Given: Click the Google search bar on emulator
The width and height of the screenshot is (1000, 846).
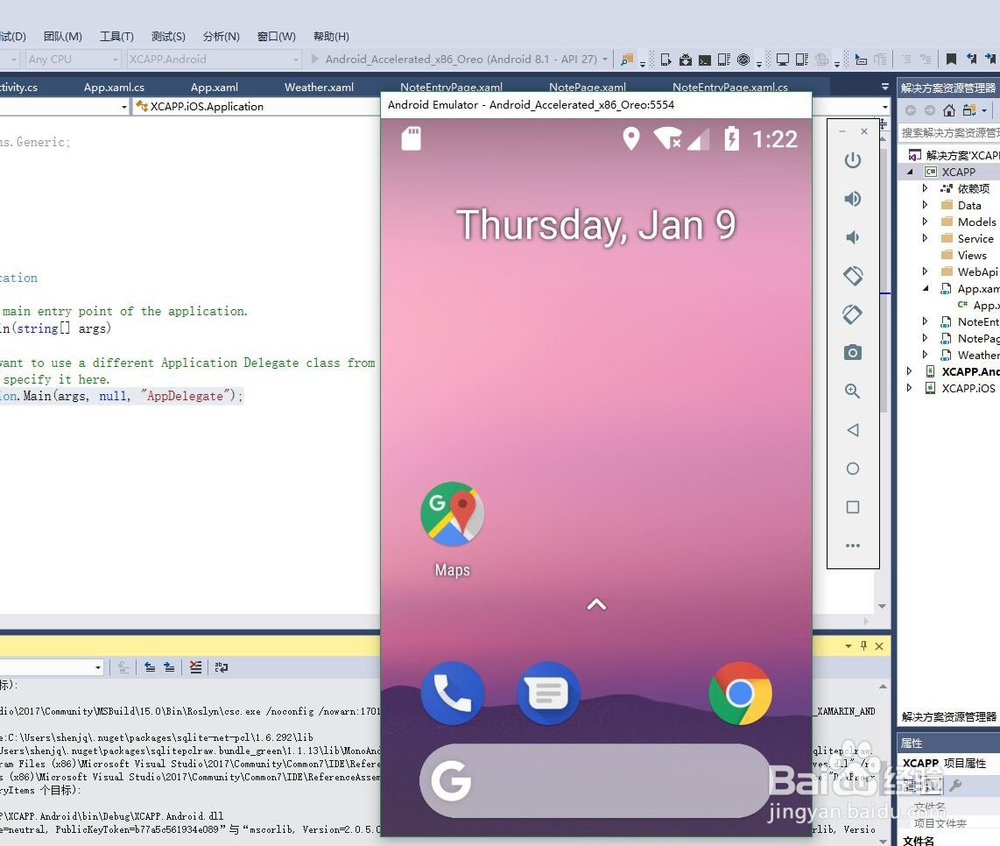Looking at the screenshot, I should click(x=596, y=780).
